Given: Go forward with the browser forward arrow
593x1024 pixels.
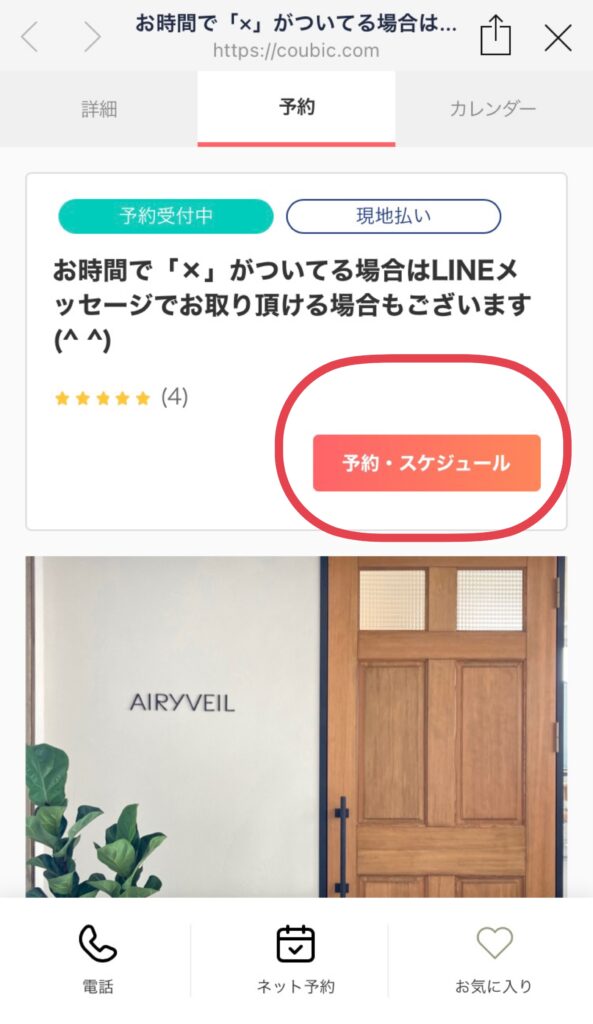Looking at the screenshot, I should coord(93,37).
